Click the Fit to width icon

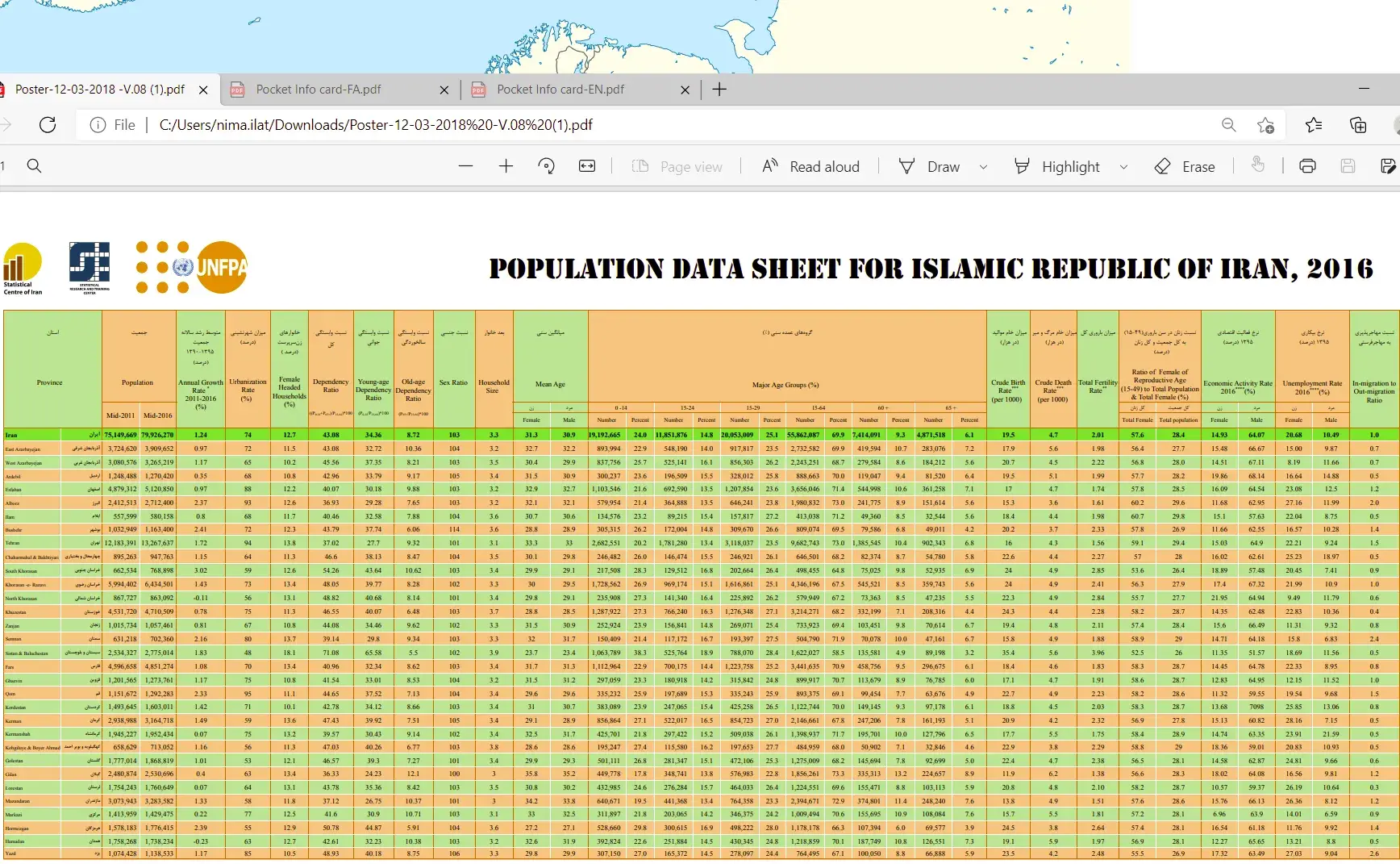coord(587,166)
